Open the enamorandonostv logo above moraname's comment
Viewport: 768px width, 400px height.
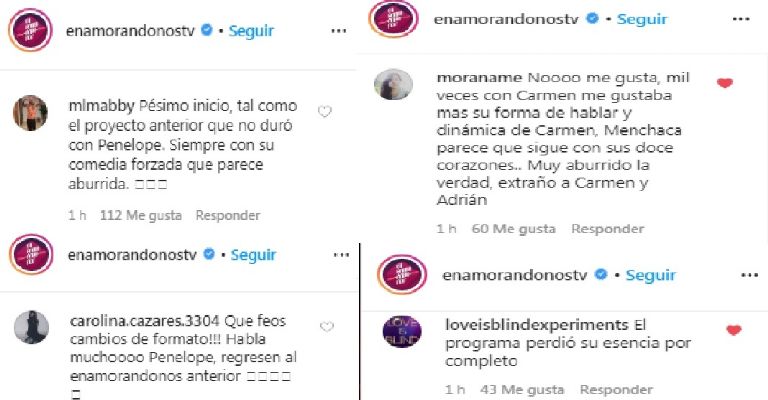[393, 19]
